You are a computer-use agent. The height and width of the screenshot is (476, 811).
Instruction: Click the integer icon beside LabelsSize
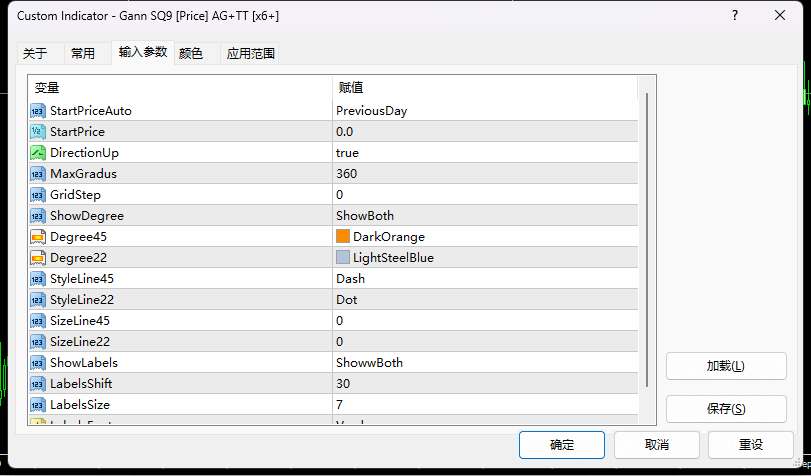(38, 405)
